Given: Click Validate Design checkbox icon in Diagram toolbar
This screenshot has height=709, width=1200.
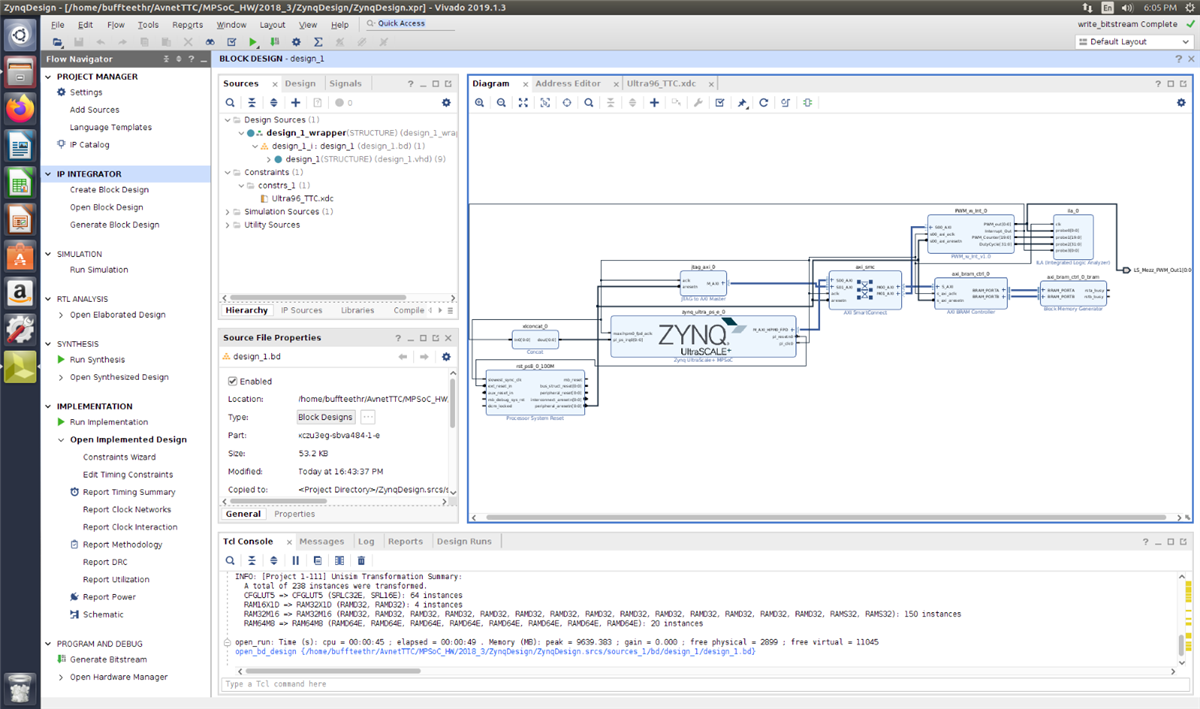Looking at the screenshot, I should tap(720, 103).
